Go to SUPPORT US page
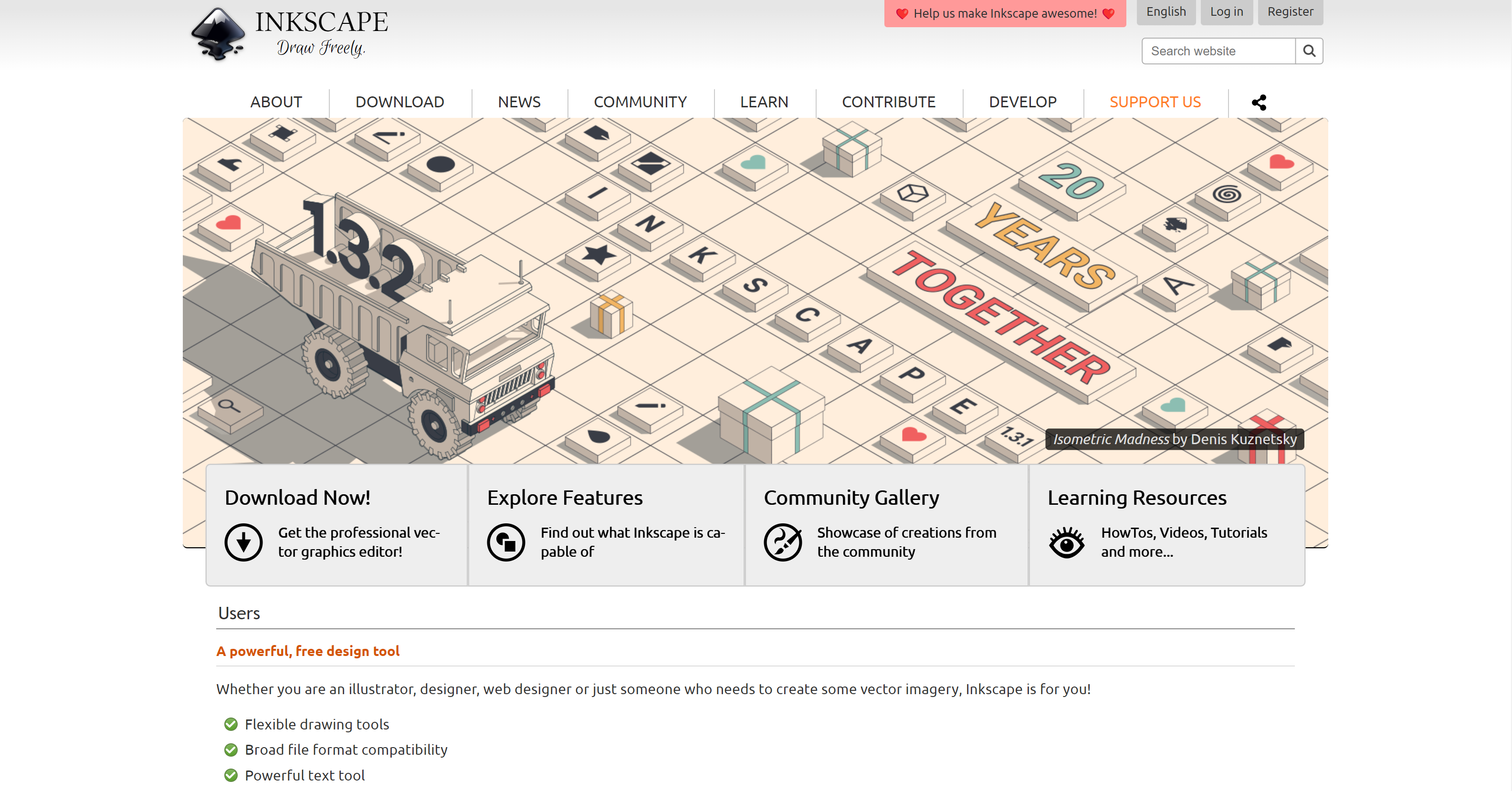This screenshot has height=791, width=1512. coord(1155,102)
